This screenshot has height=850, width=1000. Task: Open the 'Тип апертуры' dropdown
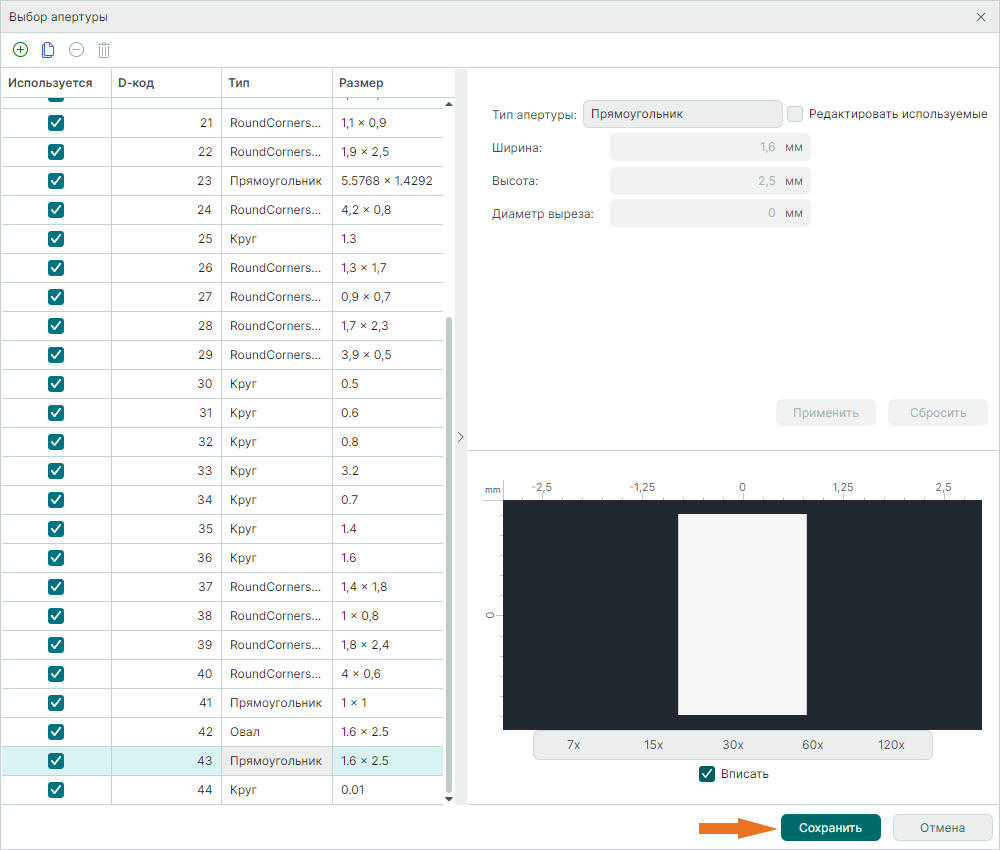pyautogui.click(x=682, y=114)
